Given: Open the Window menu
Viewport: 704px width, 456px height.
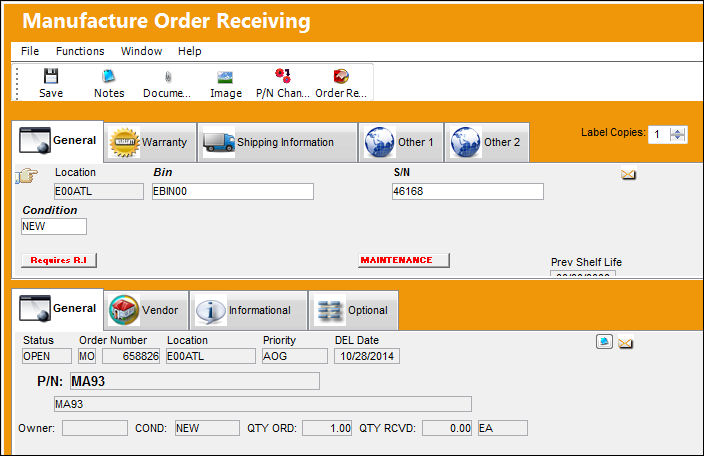Looking at the screenshot, I should pyautogui.click(x=141, y=51).
